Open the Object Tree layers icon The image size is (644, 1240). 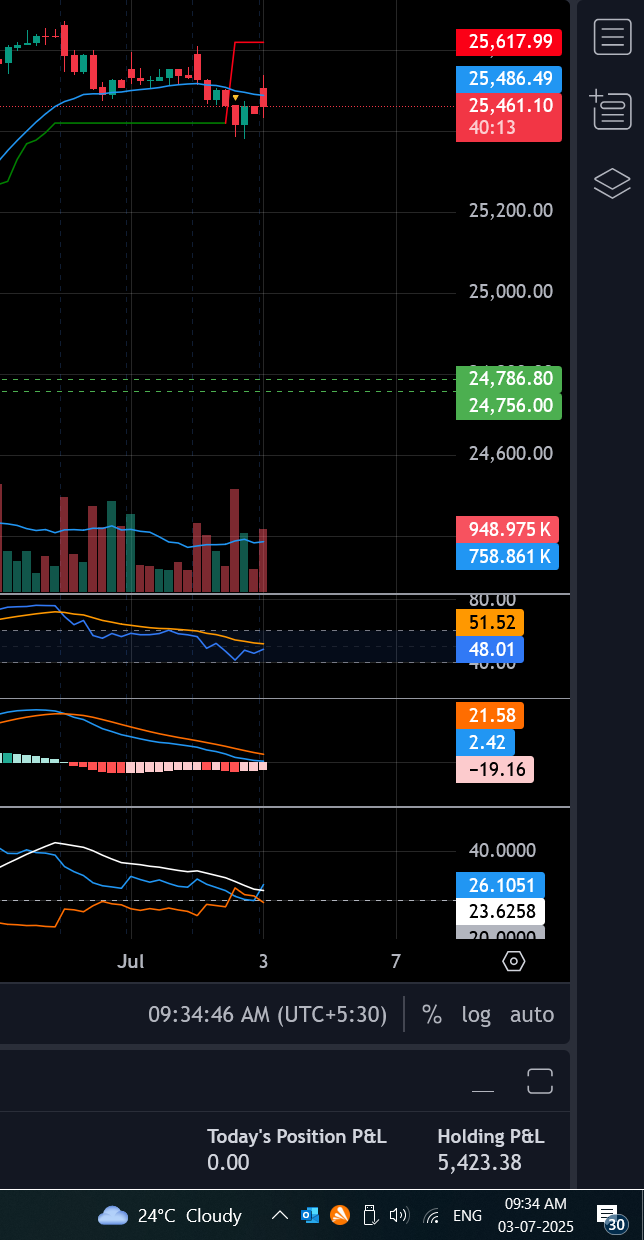coord(611,183)
